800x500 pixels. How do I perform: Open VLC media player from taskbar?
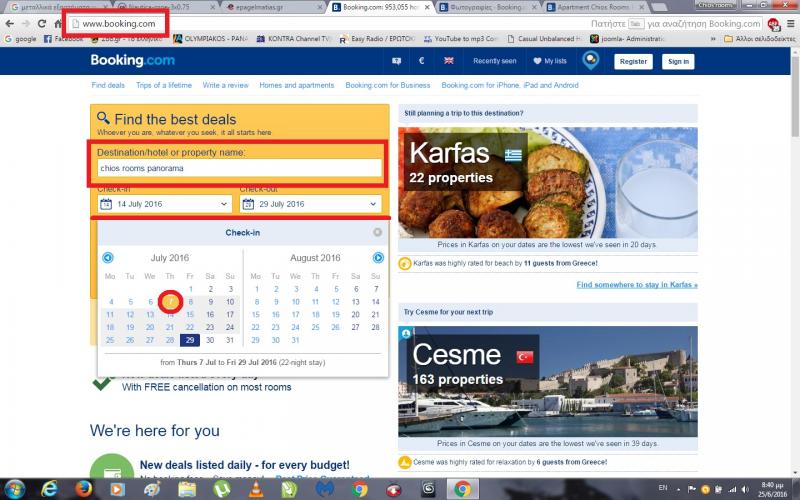(256, 489)
